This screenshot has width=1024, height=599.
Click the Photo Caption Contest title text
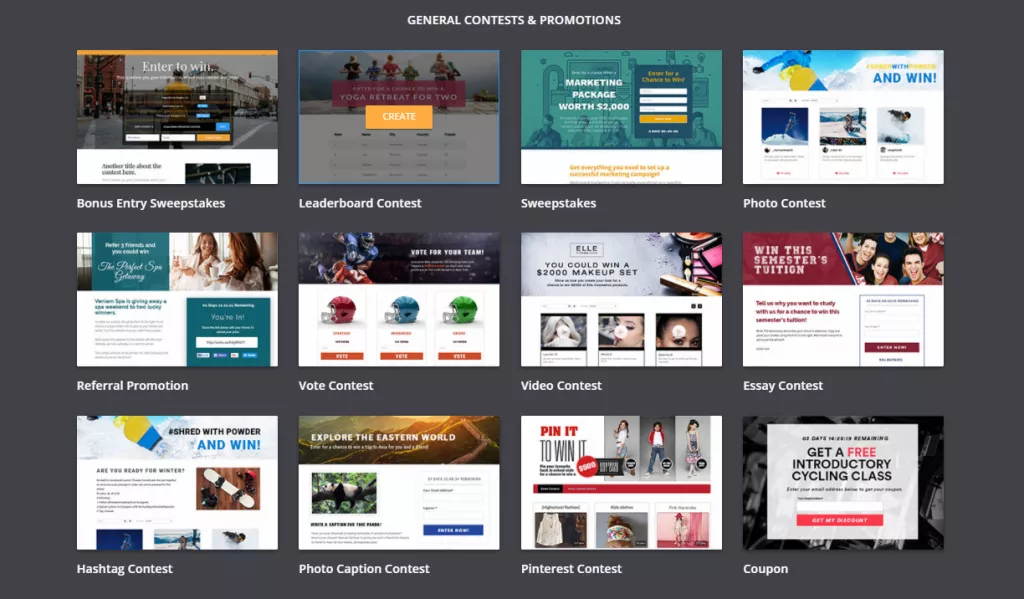point(364,569)
